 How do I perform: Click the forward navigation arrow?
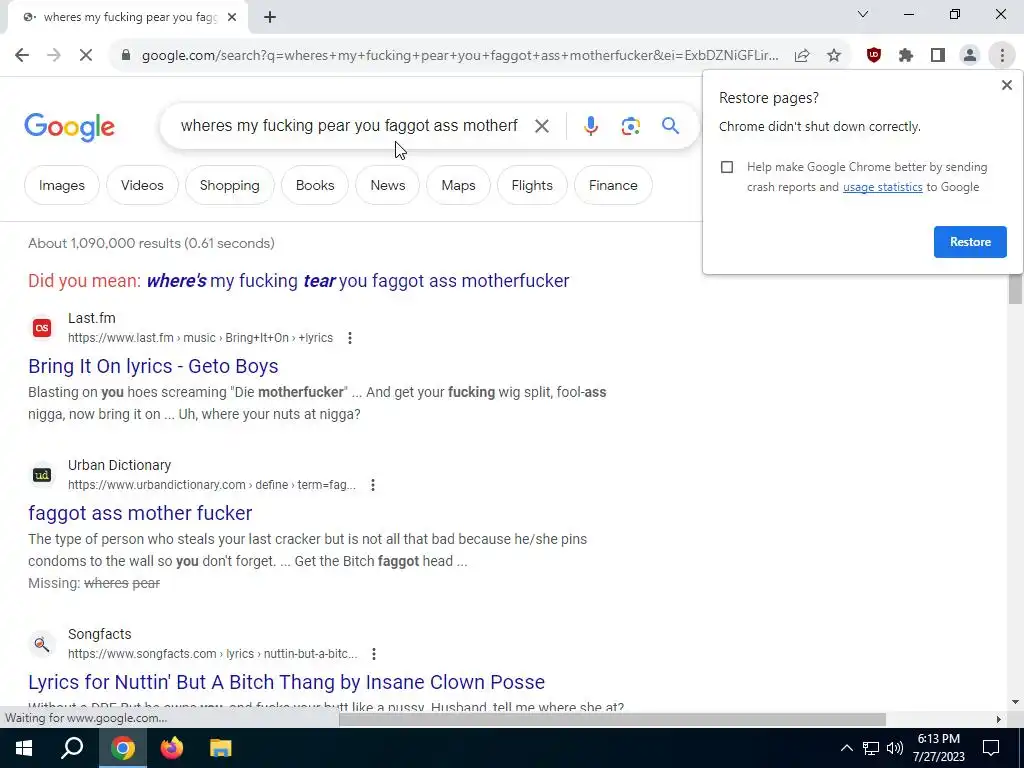pyautogui.click(x=54, y=56)
